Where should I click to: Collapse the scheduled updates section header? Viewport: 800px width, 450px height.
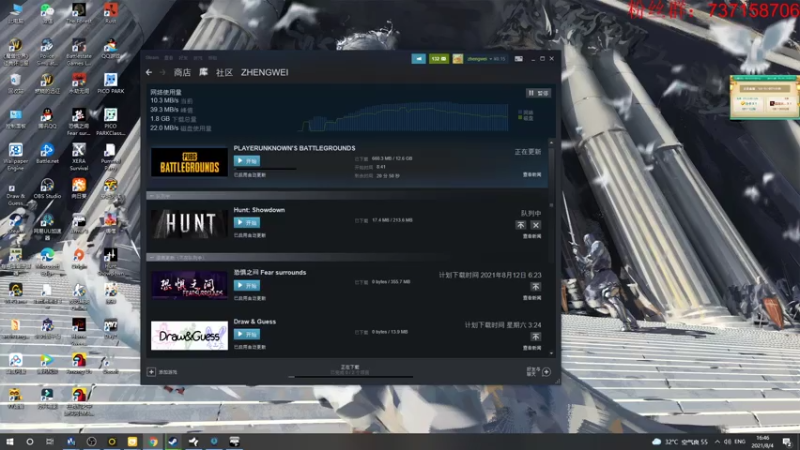click(x=347, y=258)
